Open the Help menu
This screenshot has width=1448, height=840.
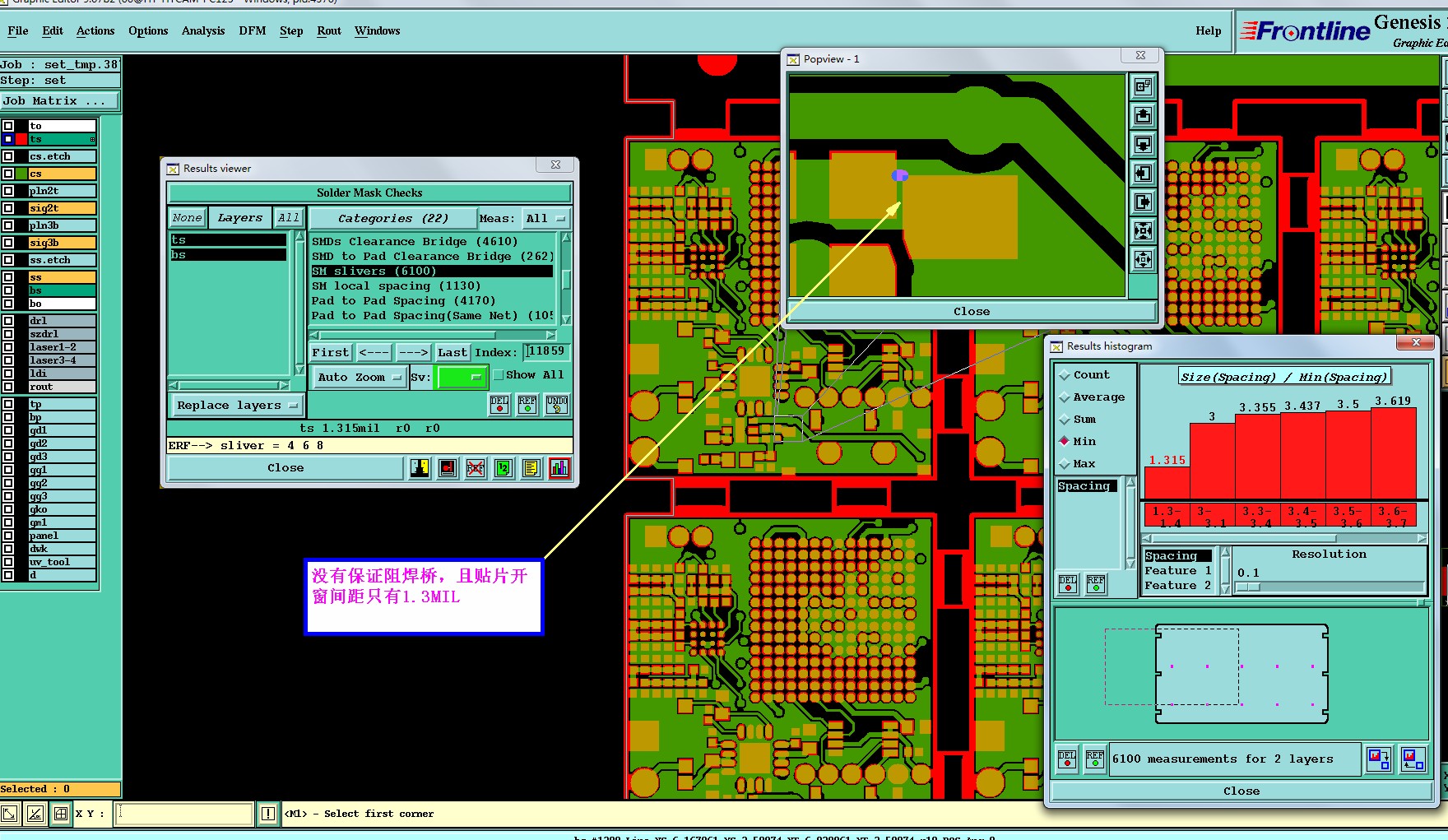pos(1209,31)
